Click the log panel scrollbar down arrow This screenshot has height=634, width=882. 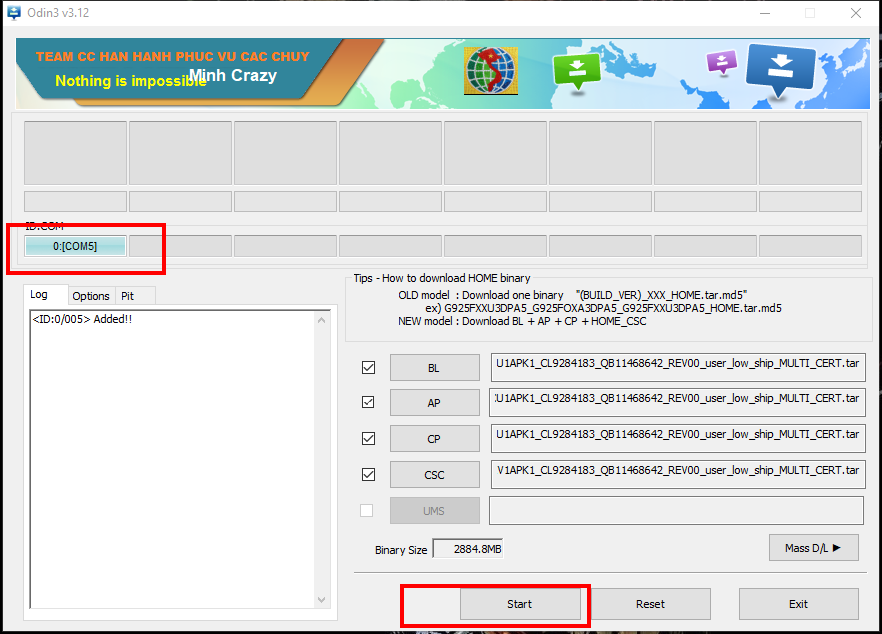coord(322,599)
